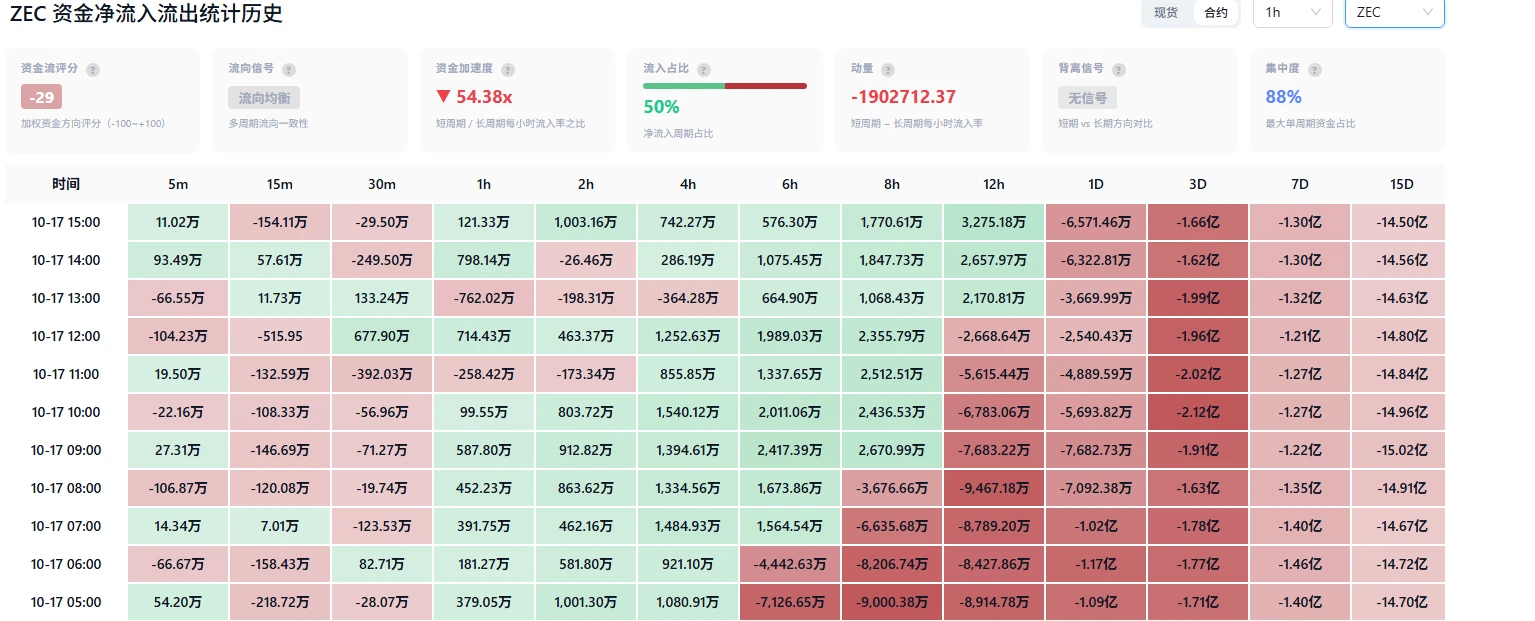Viewport: 1535px width, 621px height.
Task: Click the -515.95 cell
Action: point(280,336)
